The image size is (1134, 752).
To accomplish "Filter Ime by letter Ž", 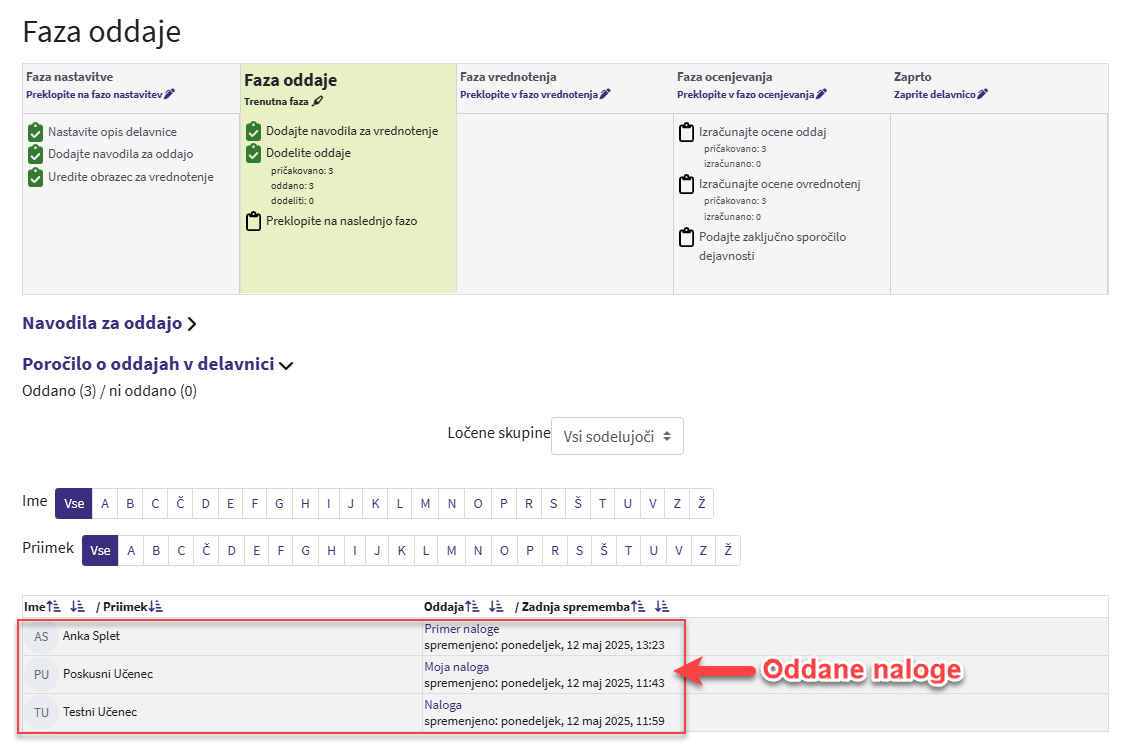I will coord(702,504).
